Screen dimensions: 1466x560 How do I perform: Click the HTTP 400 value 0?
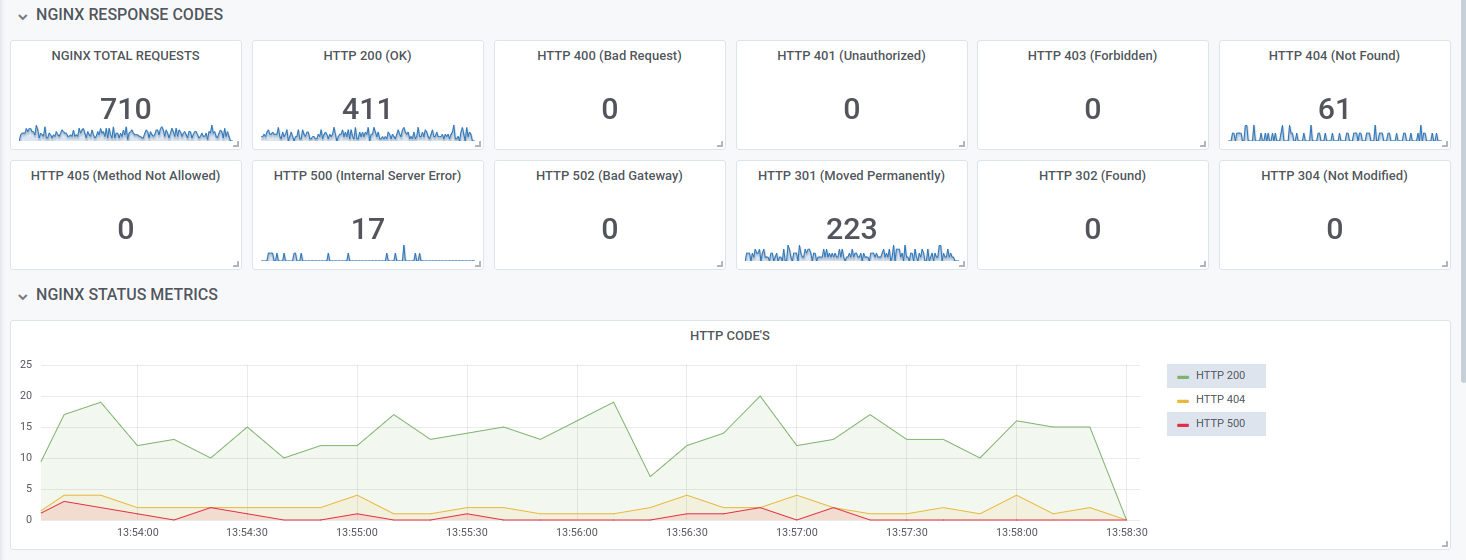coord(609,109)
